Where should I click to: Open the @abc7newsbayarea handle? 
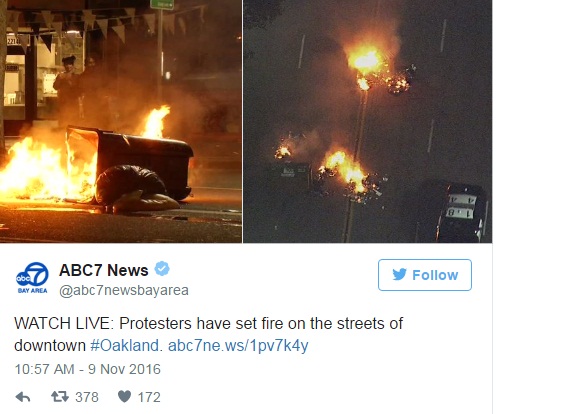click(124, 290)
